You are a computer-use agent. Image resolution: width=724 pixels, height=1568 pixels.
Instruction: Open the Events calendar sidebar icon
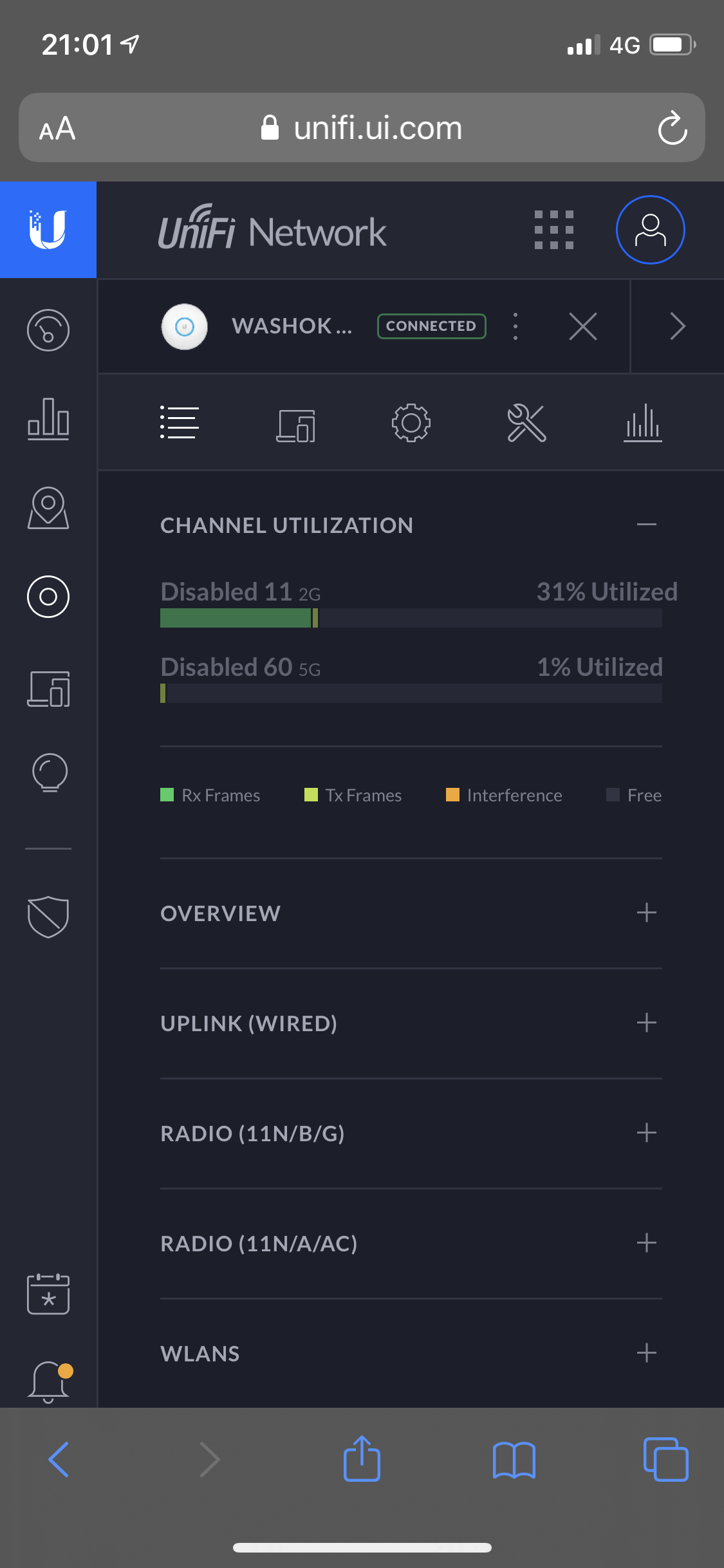coord(48,1293)
